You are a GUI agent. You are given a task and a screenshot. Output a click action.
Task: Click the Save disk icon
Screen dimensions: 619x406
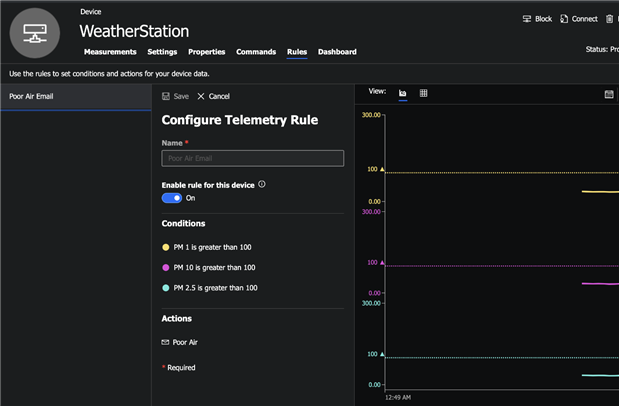(166, 96)
